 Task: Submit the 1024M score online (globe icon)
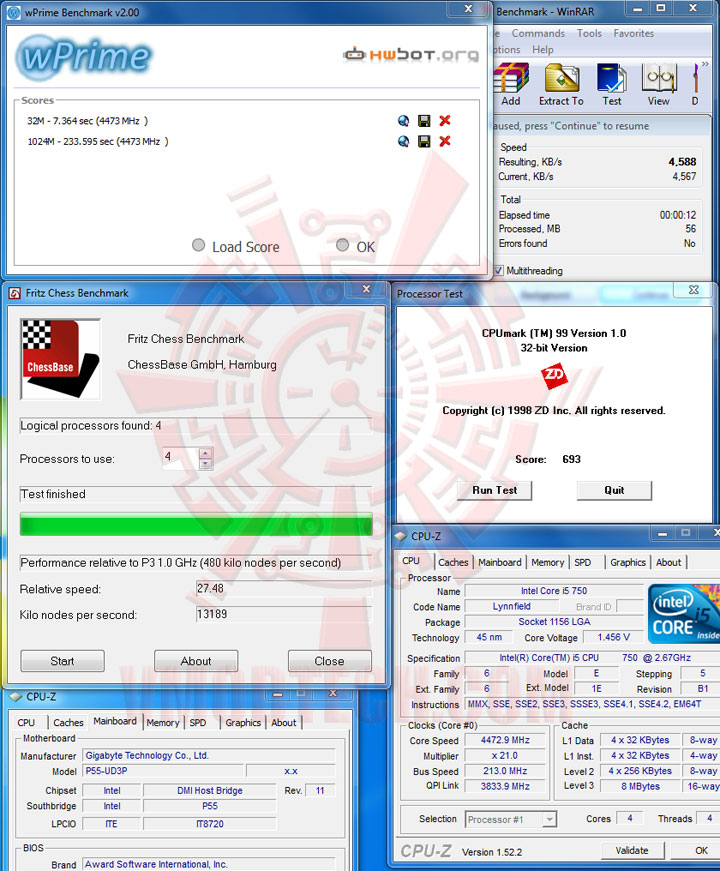point(404,141)
